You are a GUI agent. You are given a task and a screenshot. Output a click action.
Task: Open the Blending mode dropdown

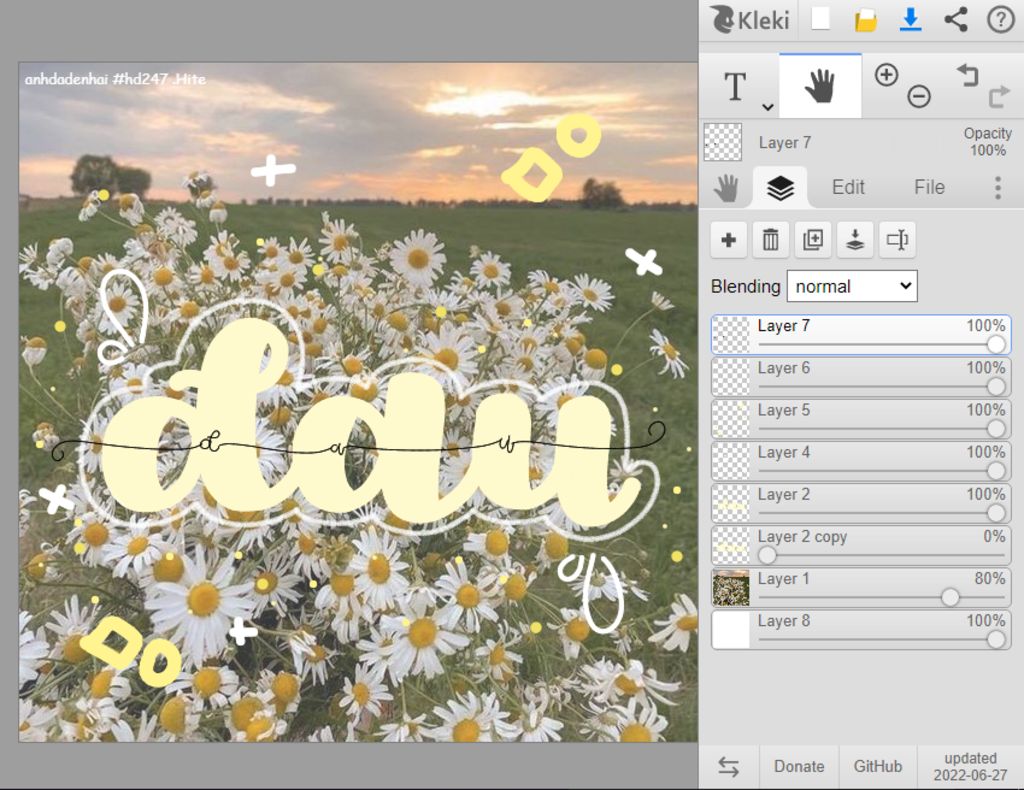coord(852,286)
